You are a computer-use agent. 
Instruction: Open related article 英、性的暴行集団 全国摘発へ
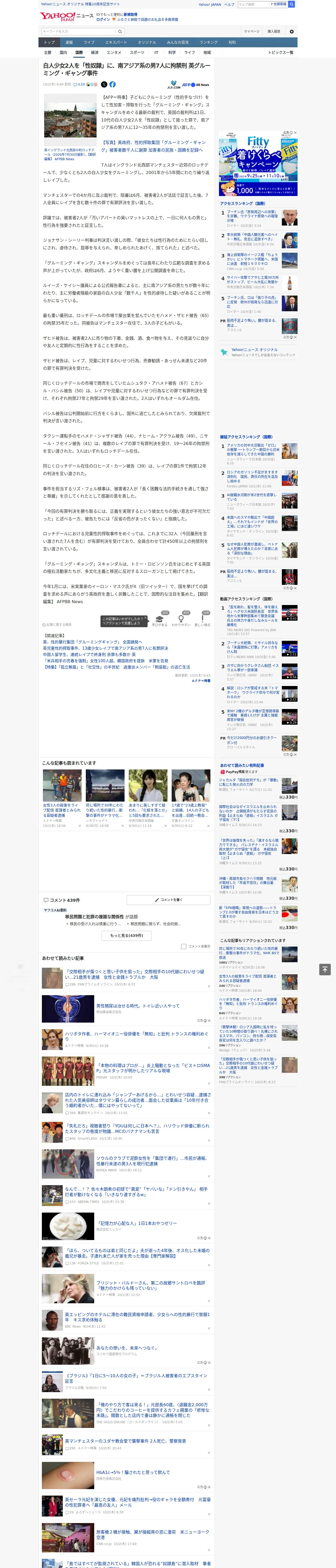click(92, 642)
